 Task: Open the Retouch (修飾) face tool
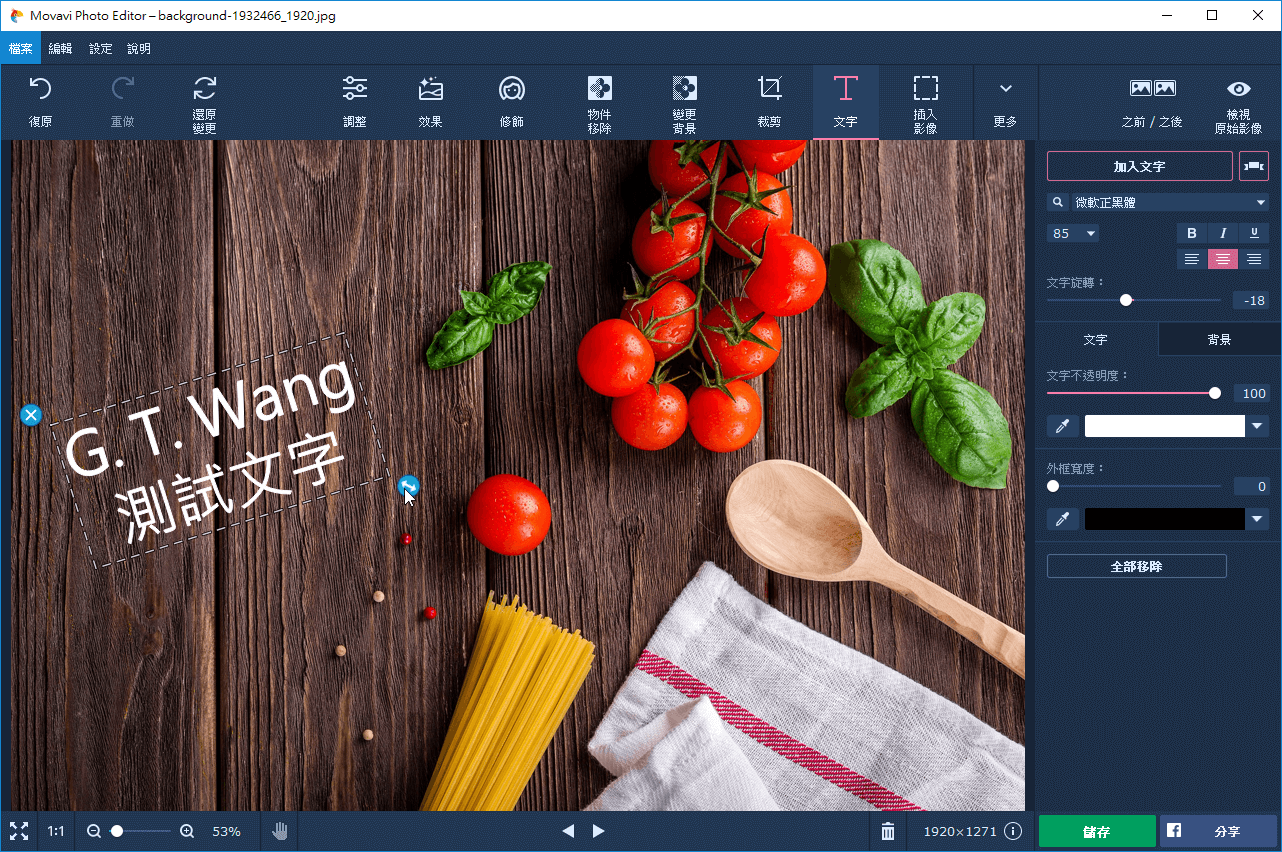(512, 101)
